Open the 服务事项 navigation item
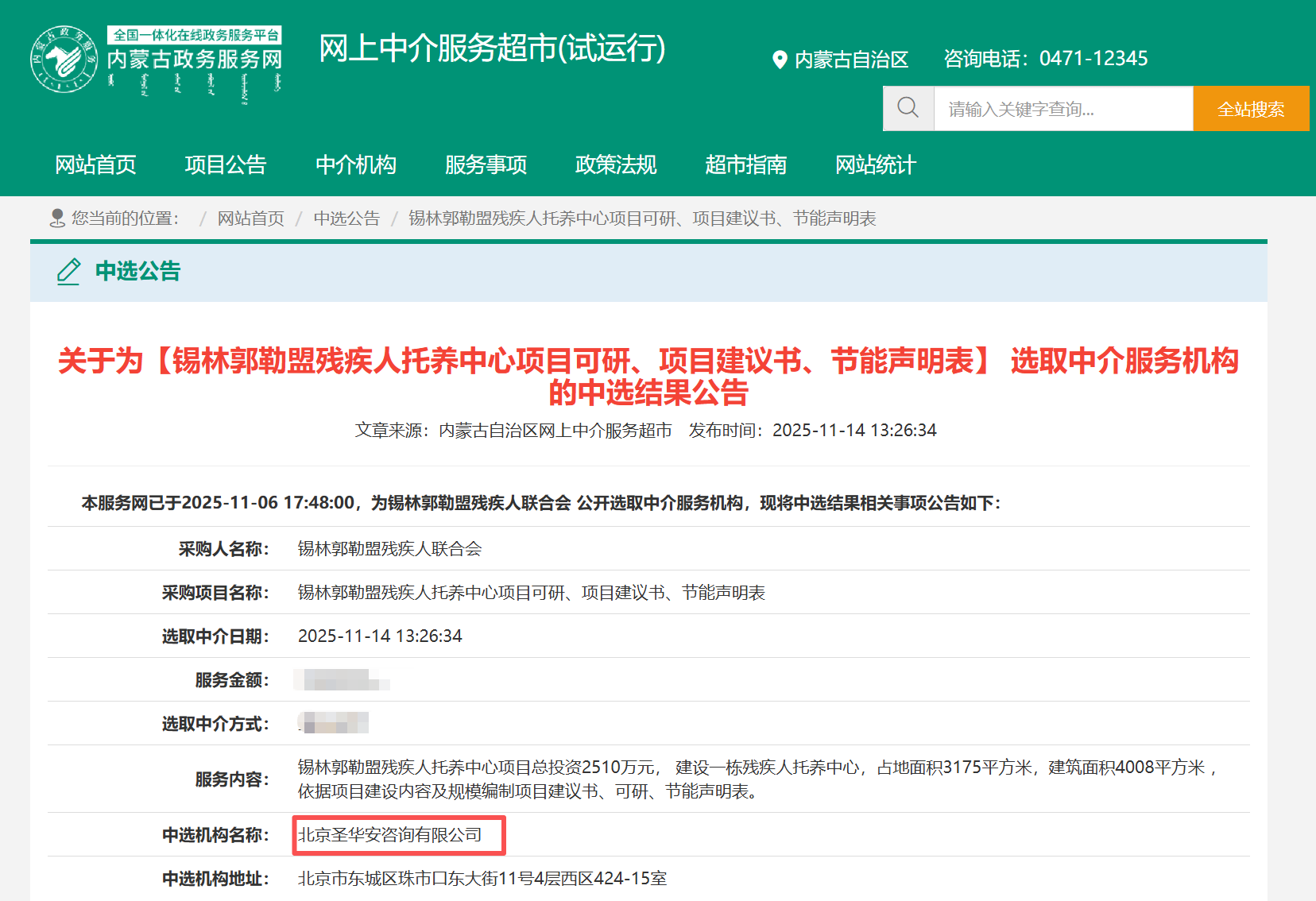Viewport: 1316px width, 901px height. (486, 165)
